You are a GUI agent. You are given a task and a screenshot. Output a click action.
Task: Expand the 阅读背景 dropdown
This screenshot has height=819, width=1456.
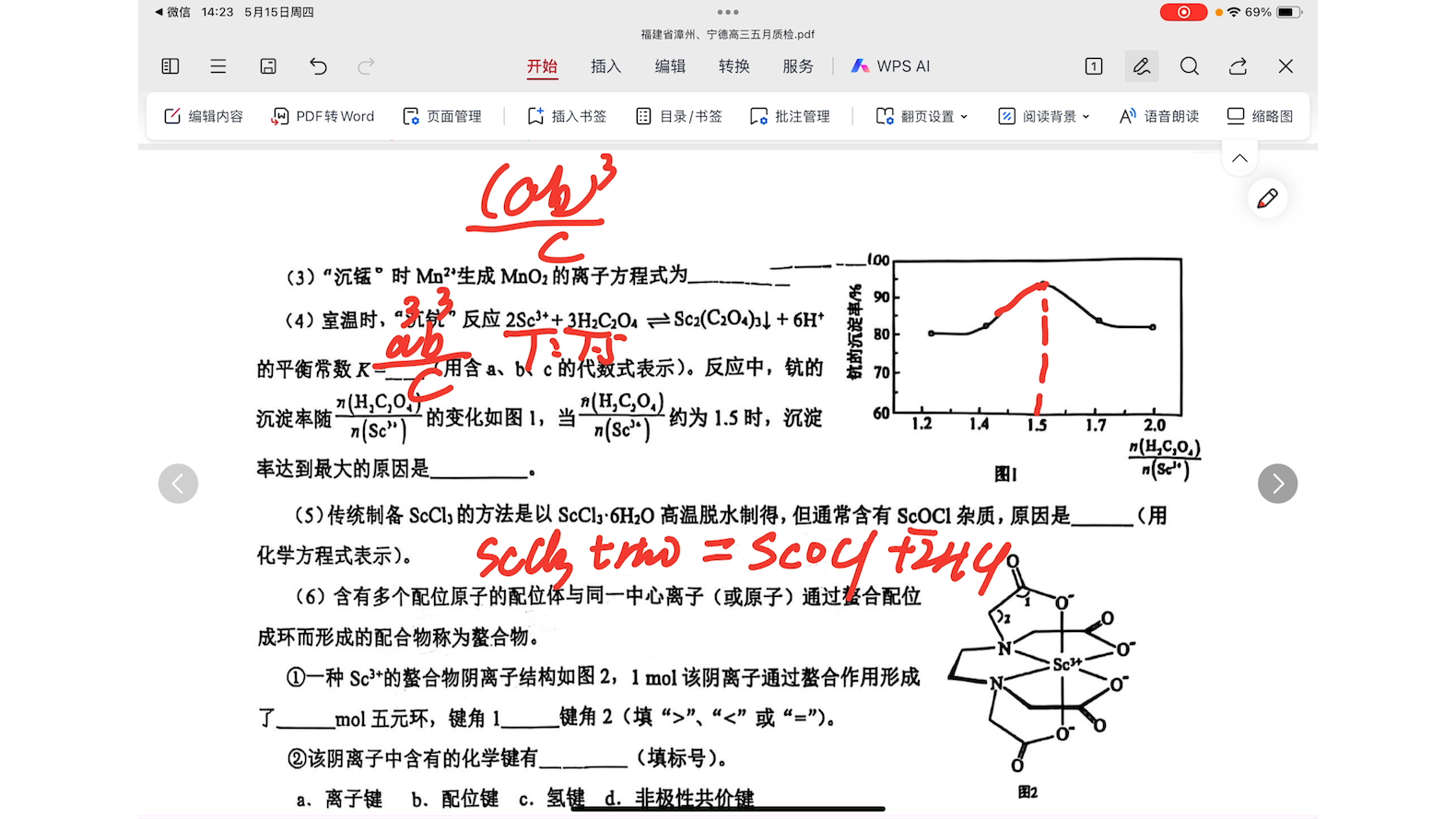(x=1044, y=116)
